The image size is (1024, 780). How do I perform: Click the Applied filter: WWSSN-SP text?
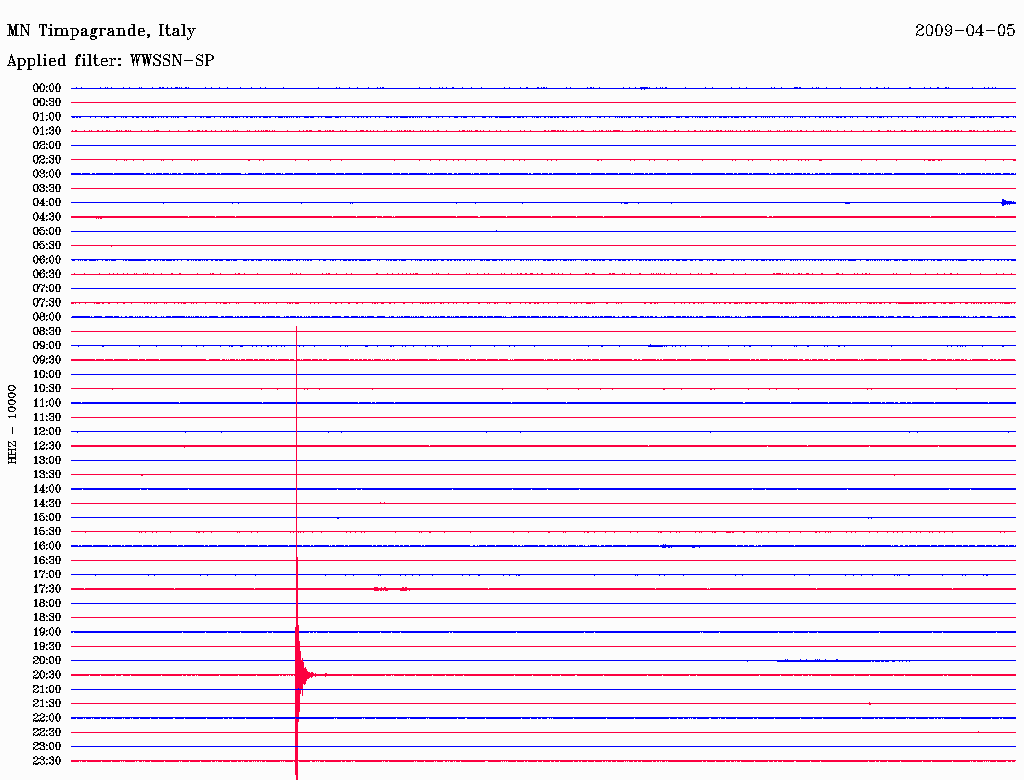(110, 61)
